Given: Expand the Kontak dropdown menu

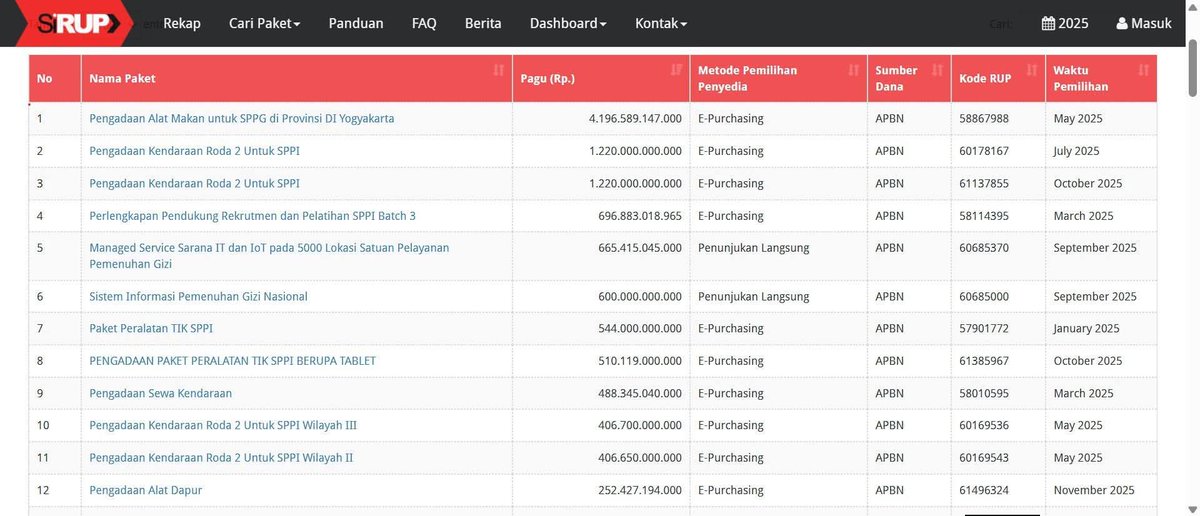Looking at the screenshot, I should (x=661, y=23).
